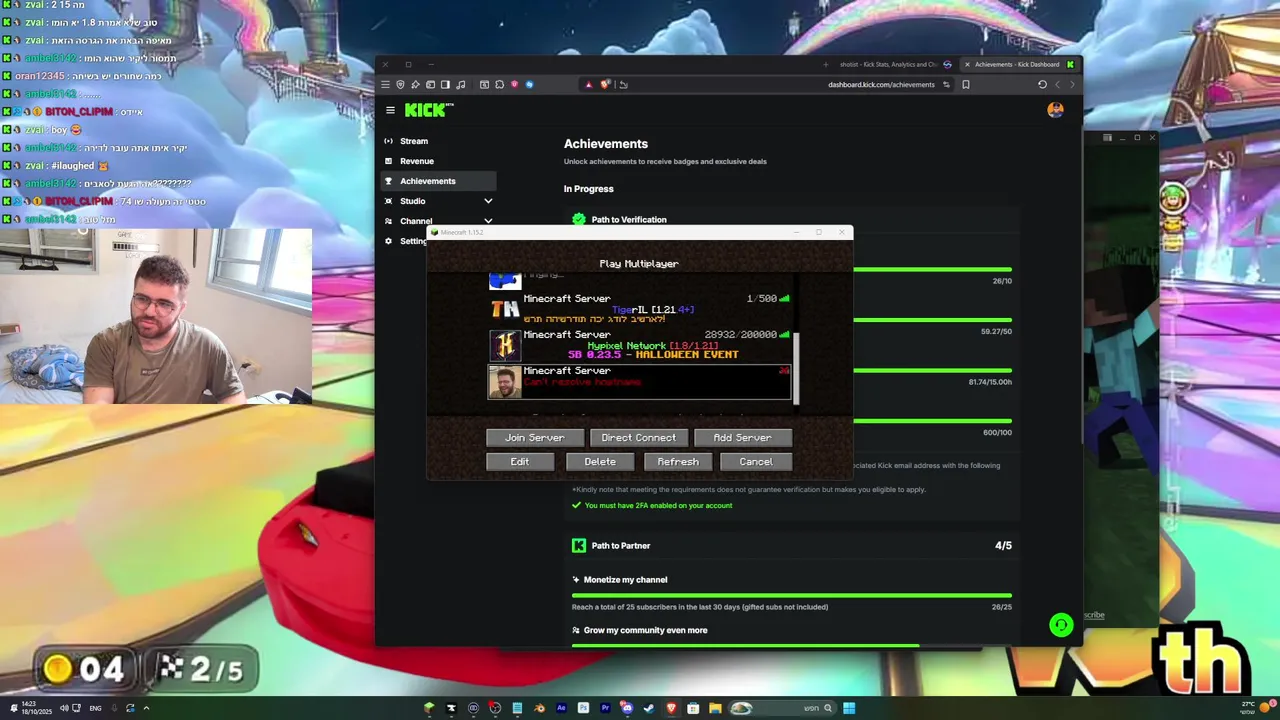The image size is (1280, 720).
Task: Click the ENG language indicator
Action: coord(95,708)
